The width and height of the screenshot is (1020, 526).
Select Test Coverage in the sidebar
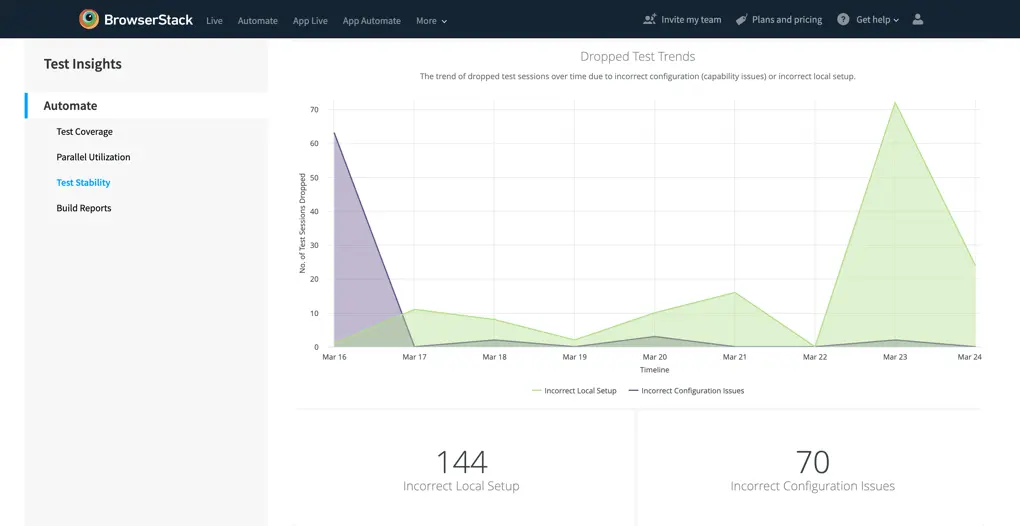(84, 132)
